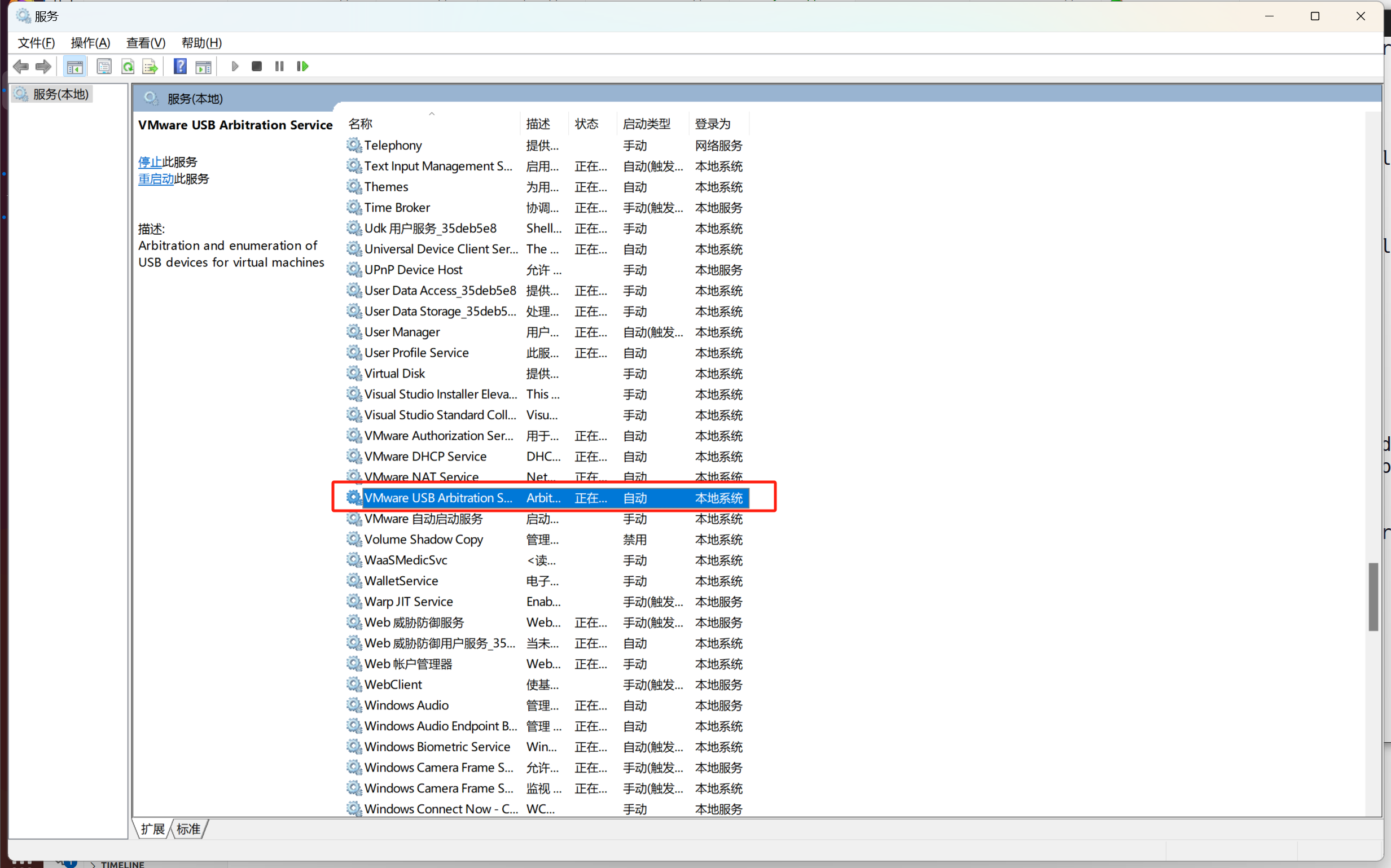1391x868 pixels.
Task: Click the Pause Service toolbar icon
Action: pos(279,67)
